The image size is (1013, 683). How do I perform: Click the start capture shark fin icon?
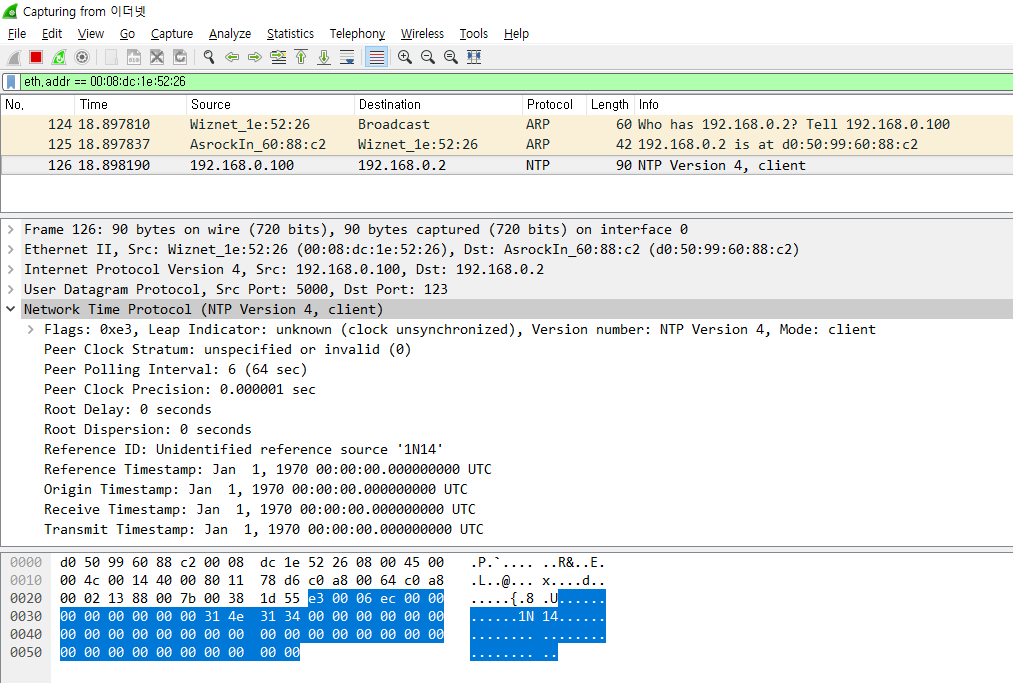[x=14, y=58]
